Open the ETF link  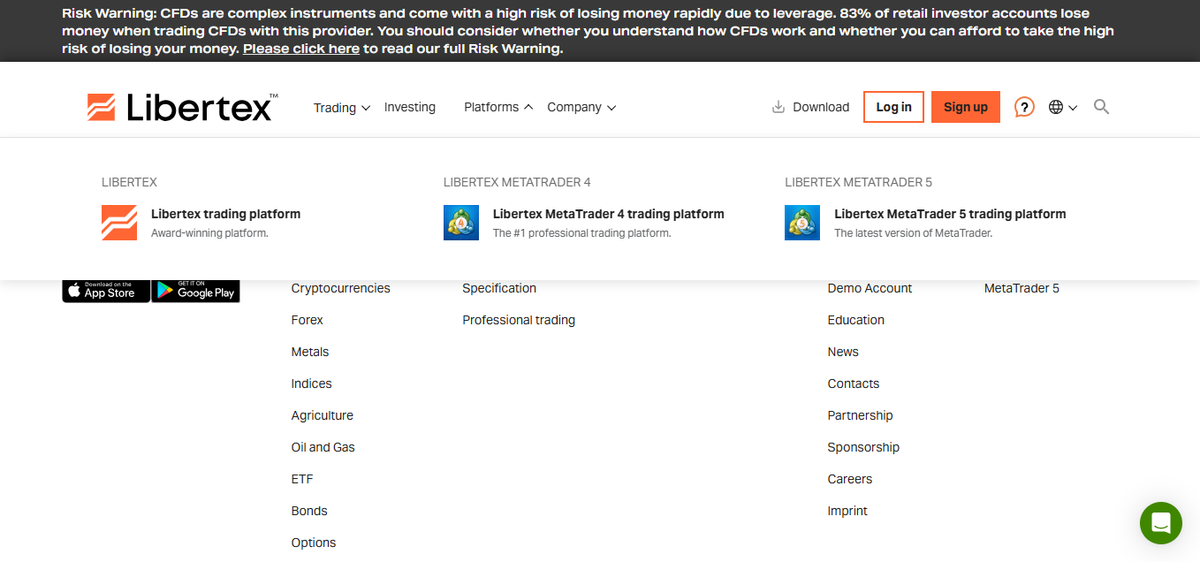[x=302, y=480]
